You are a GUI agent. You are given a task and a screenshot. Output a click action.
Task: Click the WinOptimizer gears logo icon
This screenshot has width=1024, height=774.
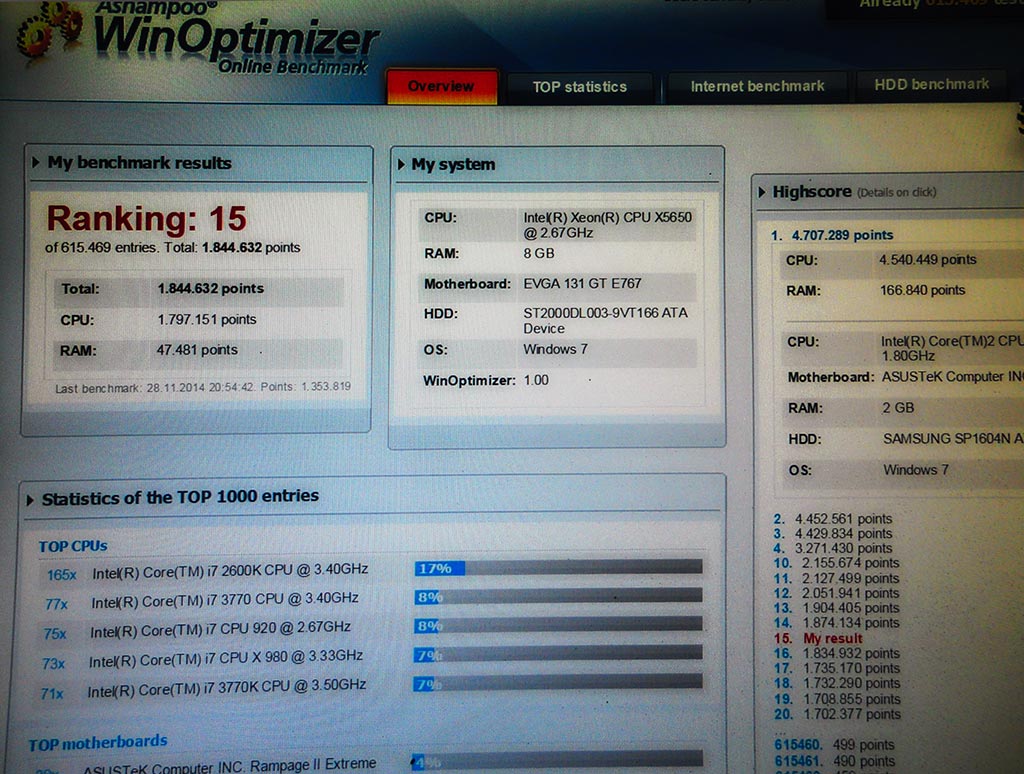coord(51,33)
